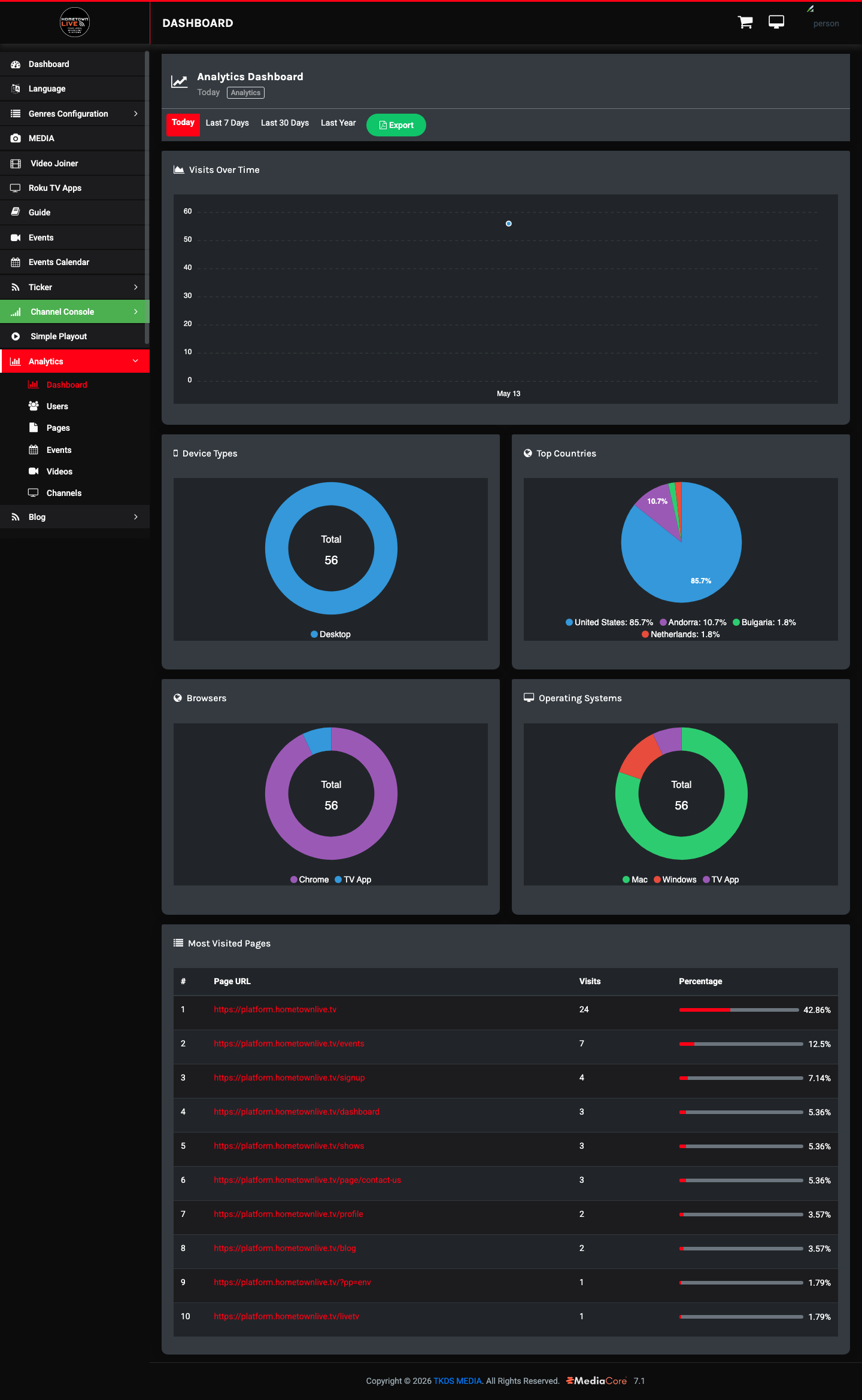Image resolution: width=862 pixels, height=1400 pixels.
Task: Click the Videos camera icon under Analytics
Action: [34, 471]
